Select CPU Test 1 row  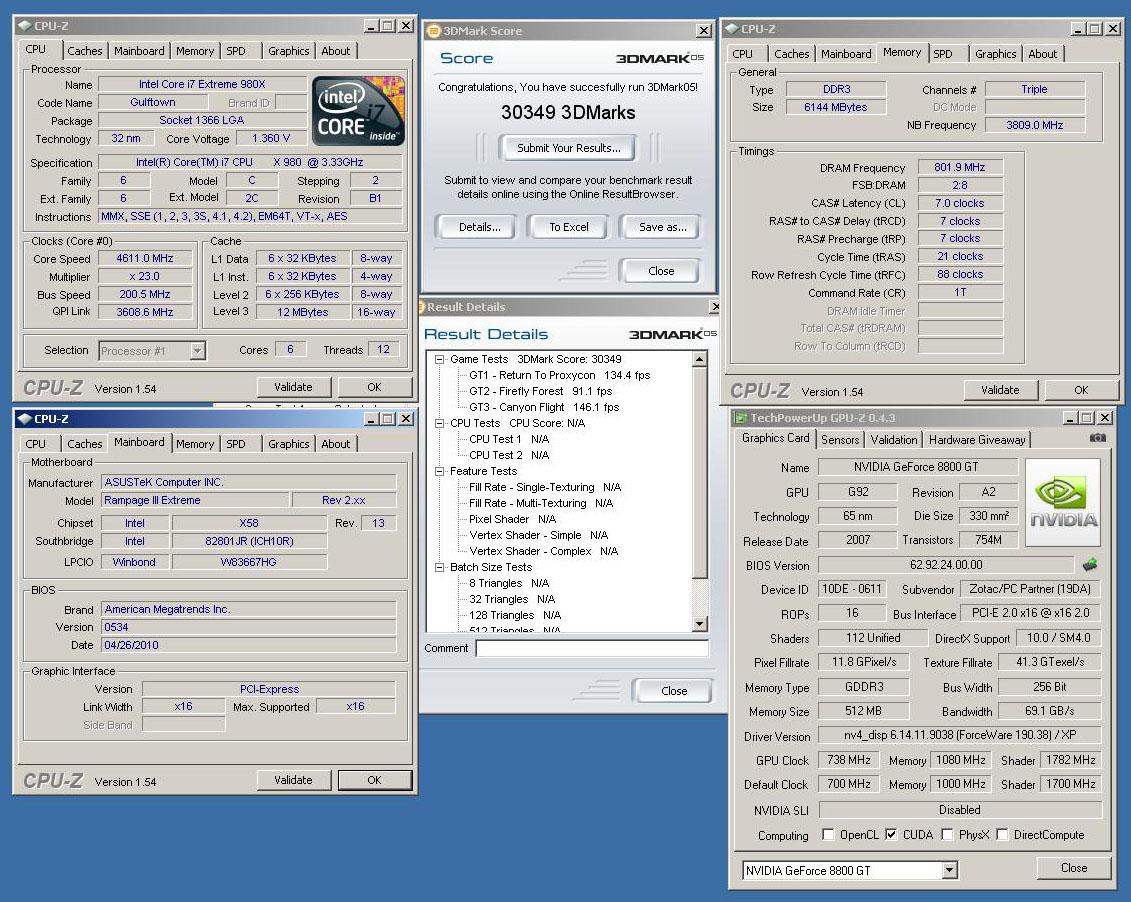pyautogui.click(x=509, y=439)
